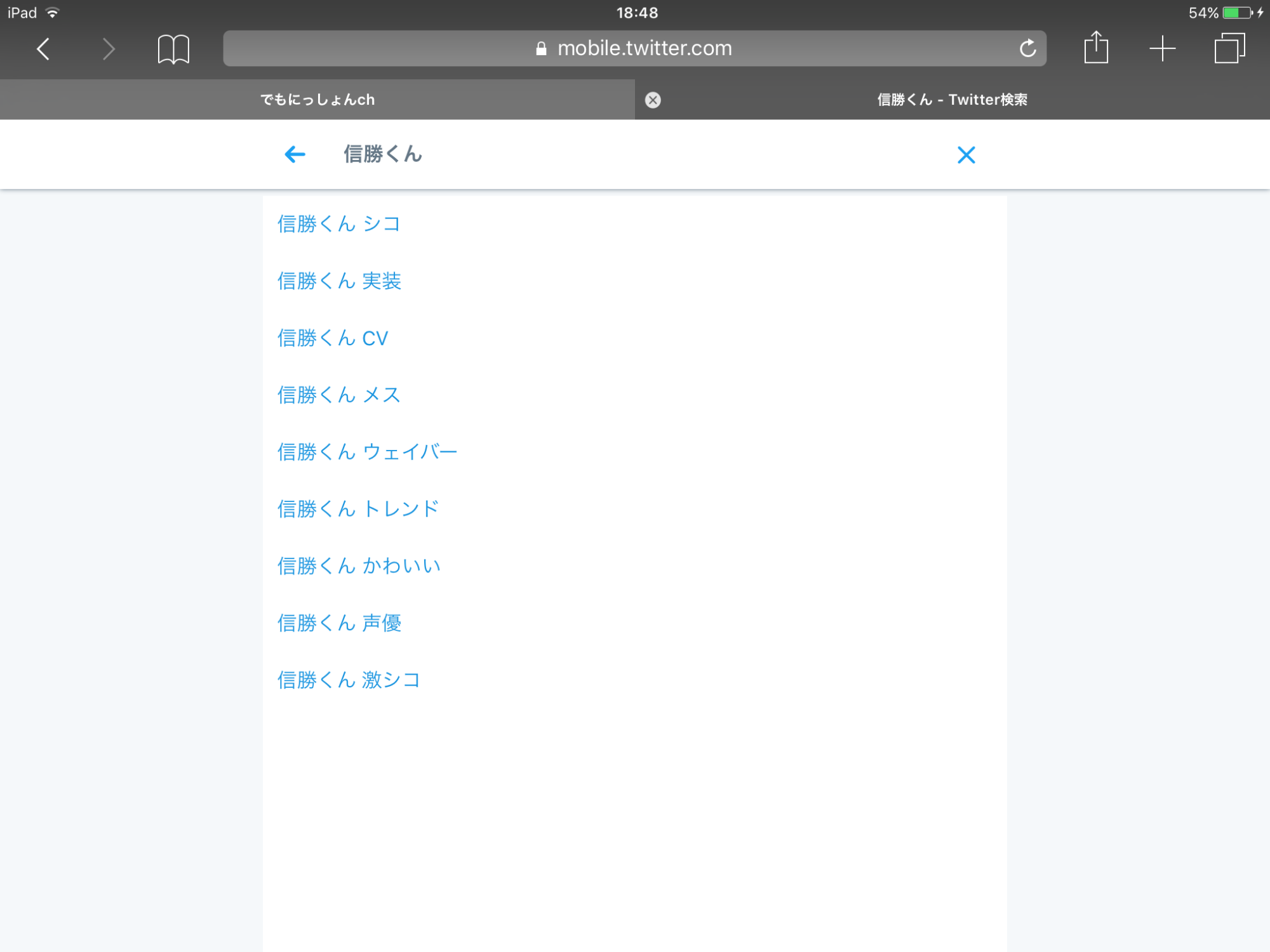Viewport: 1270px width, 952px height.
Task: Tap the mobile.twitter.com address bar
Action: 634,48
